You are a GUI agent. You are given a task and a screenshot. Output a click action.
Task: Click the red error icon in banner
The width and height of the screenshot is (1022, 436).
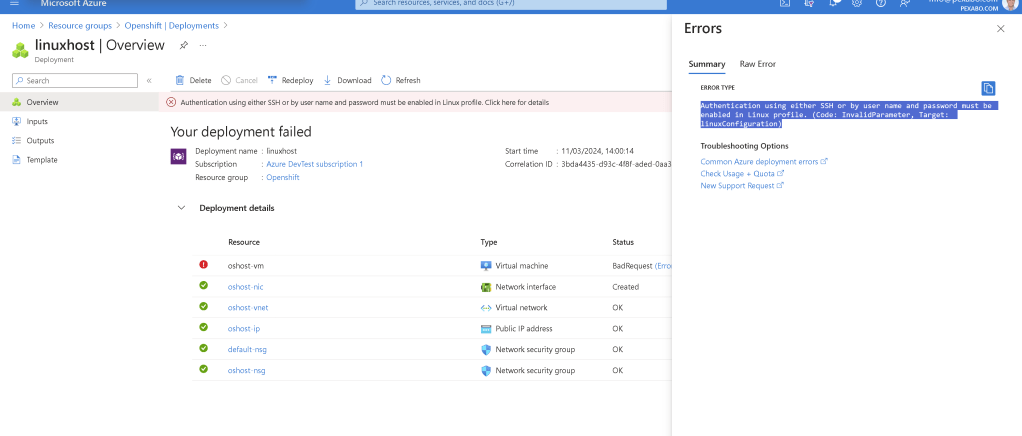click(171, 102)
